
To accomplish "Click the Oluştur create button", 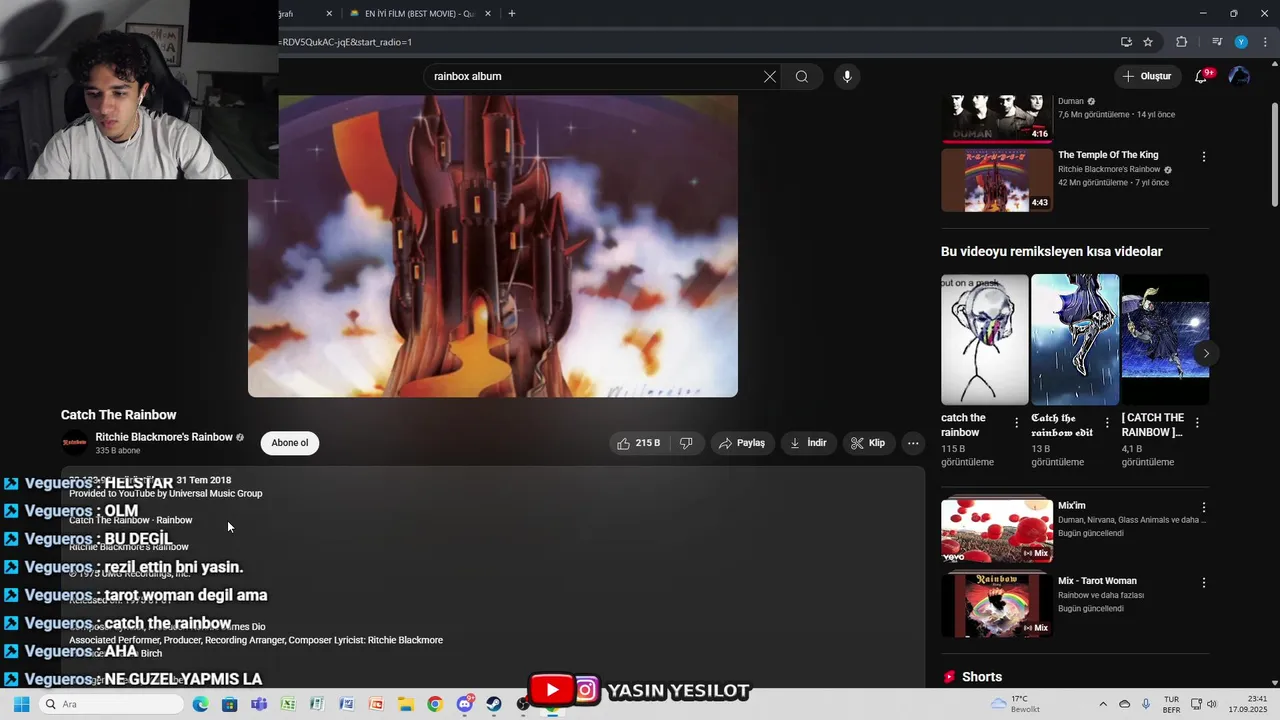I will (1146, 76).
